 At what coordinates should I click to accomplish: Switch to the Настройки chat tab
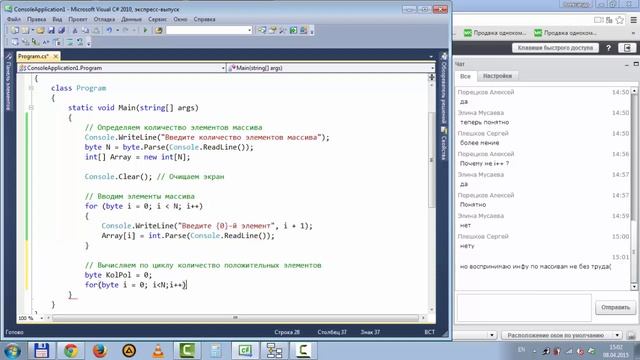(497, 76)
